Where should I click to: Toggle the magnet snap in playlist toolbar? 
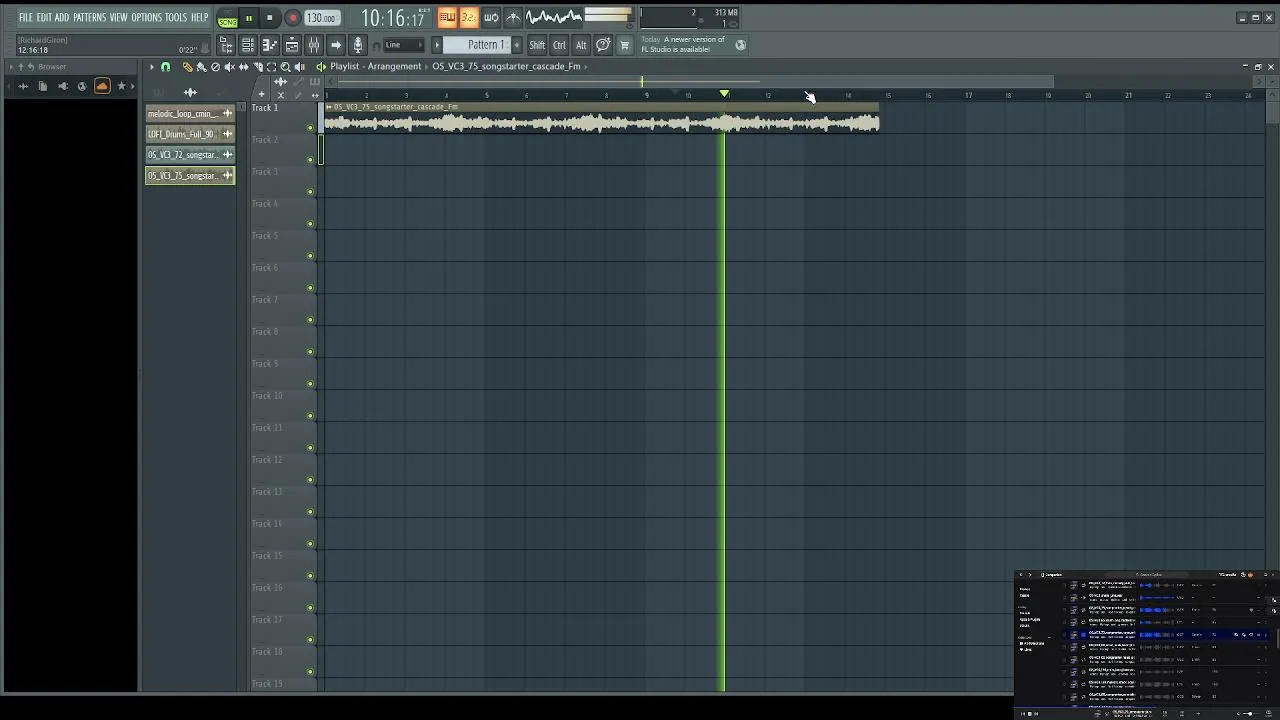coord(165,67)
